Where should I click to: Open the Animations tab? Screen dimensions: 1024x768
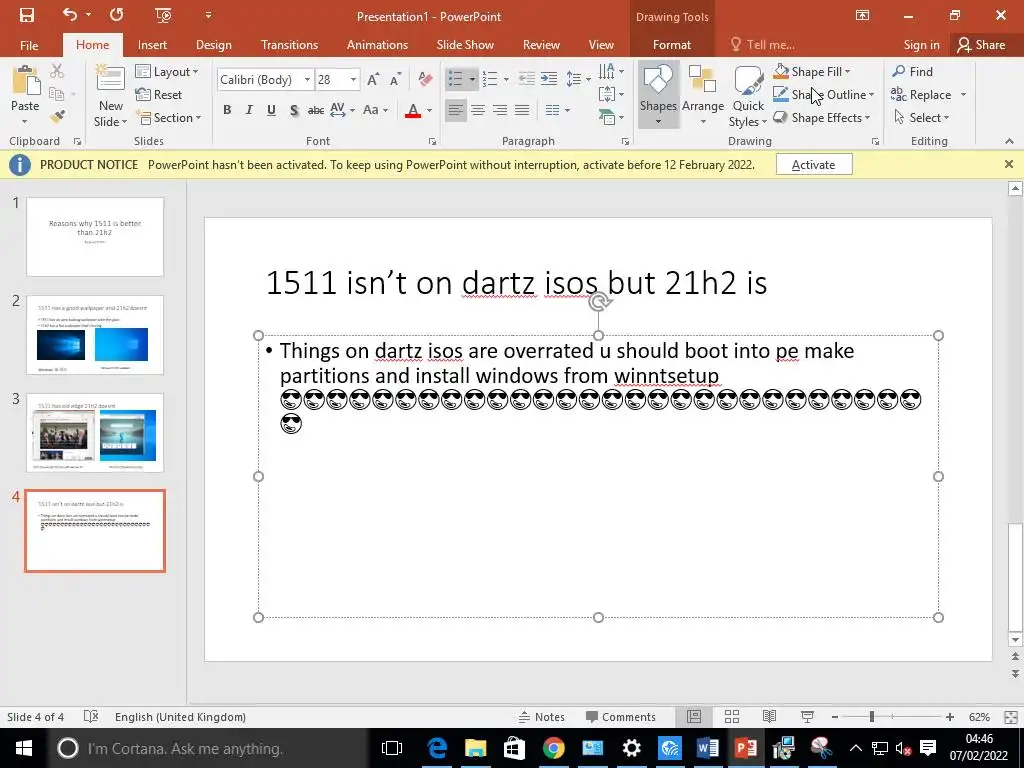coord(377,44)
